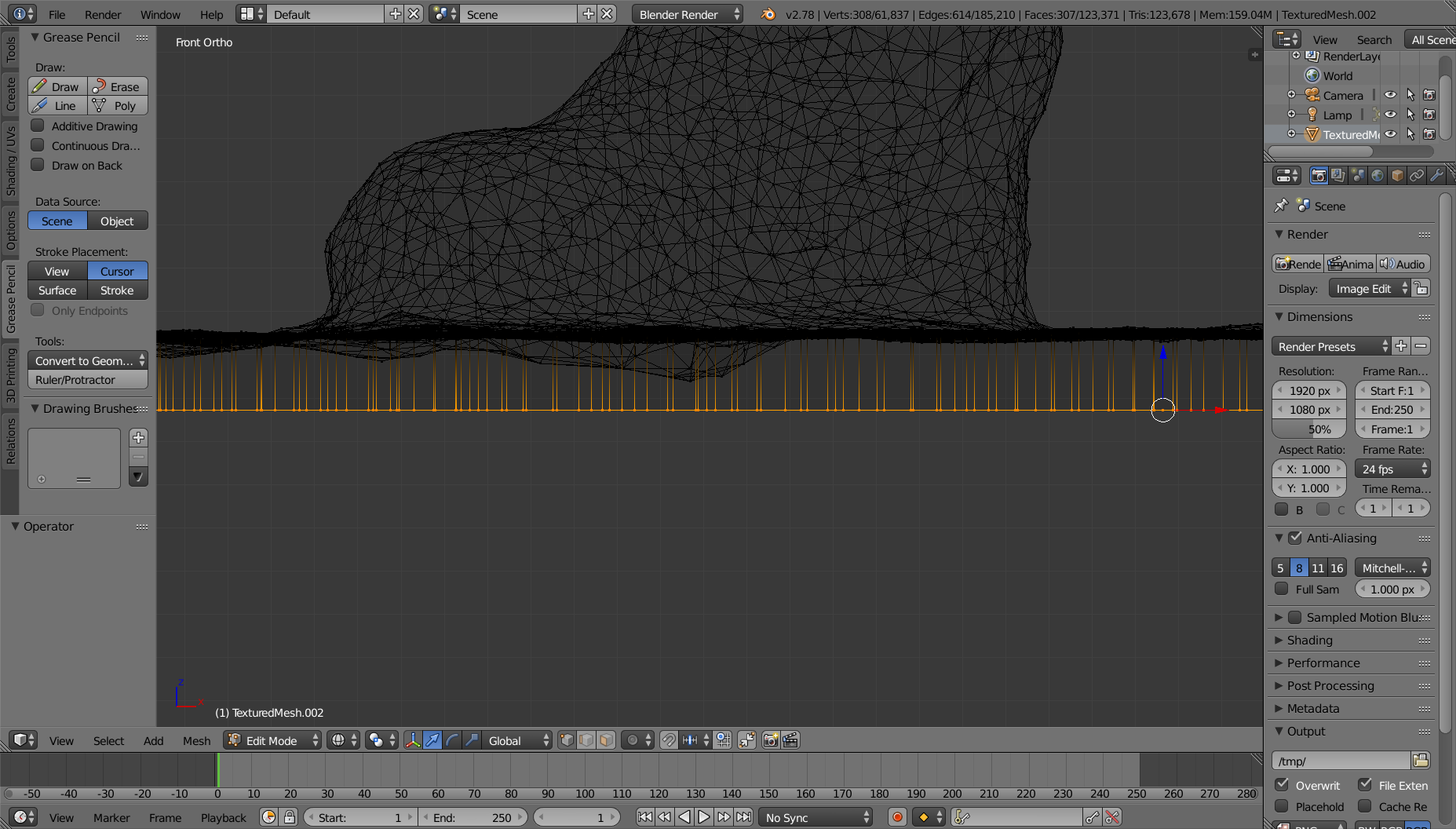Open the Scene properties tab icon

[1358, 175]
